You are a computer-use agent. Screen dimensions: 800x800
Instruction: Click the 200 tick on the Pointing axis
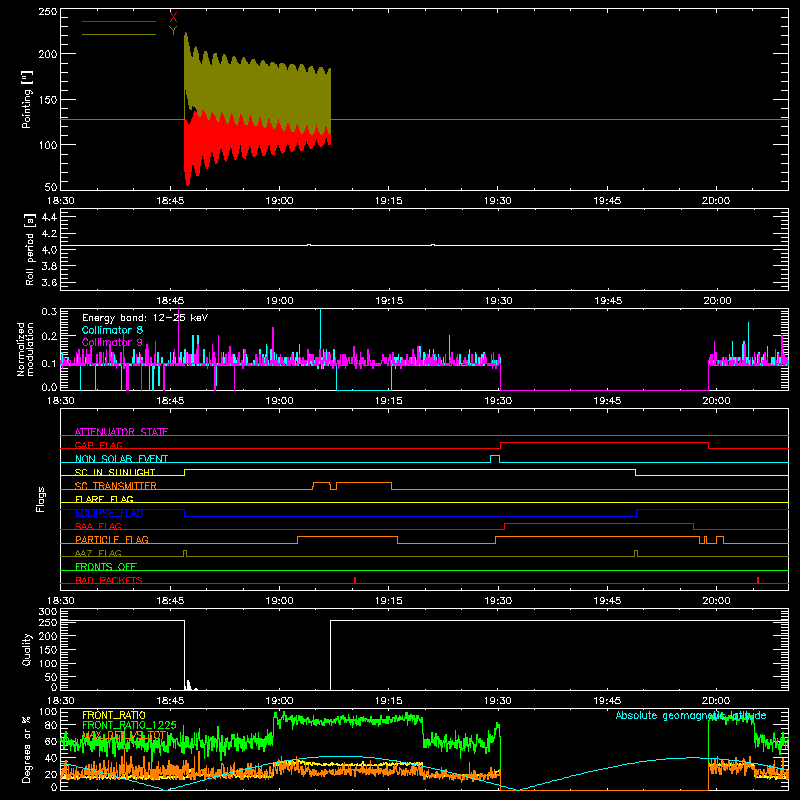(48, 54)
